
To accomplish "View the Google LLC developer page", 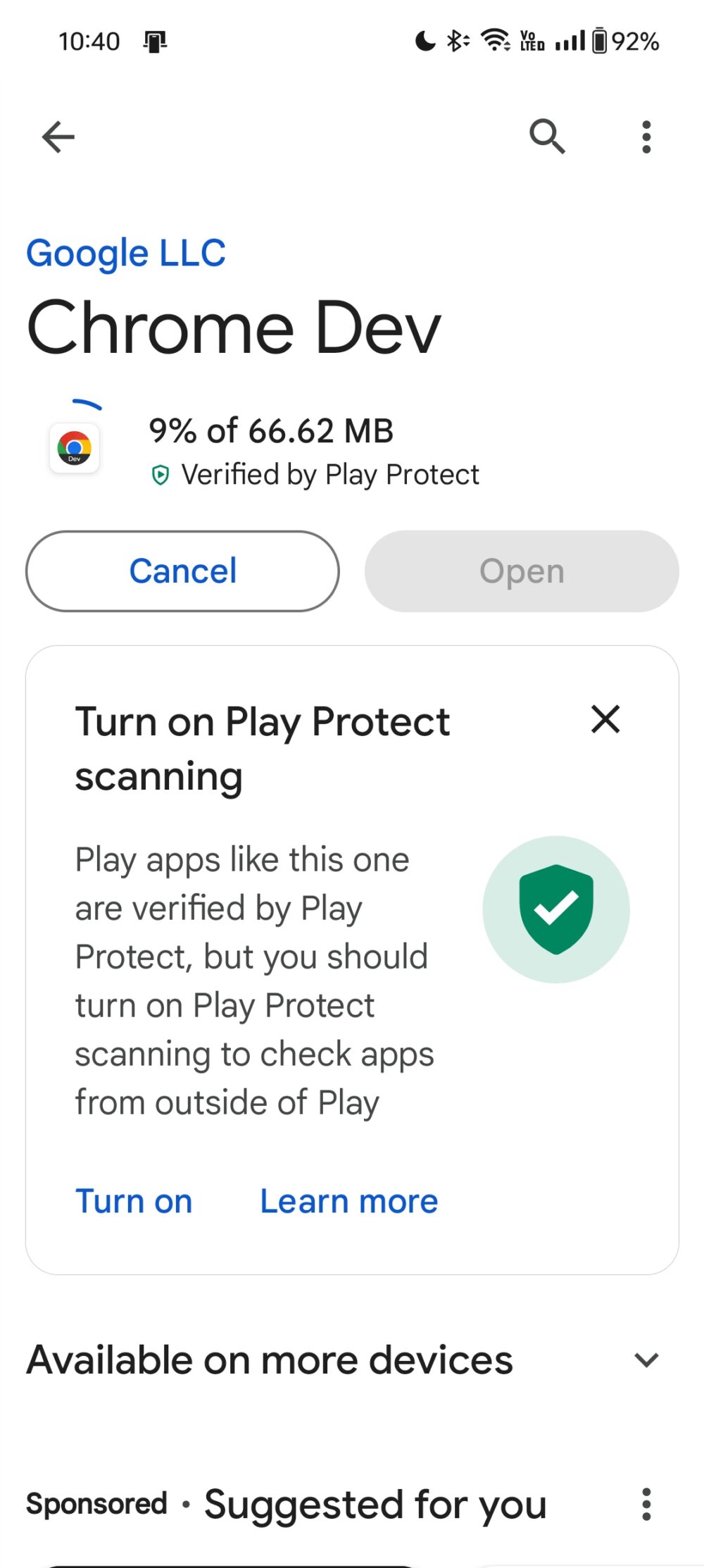I will point(126,253).
